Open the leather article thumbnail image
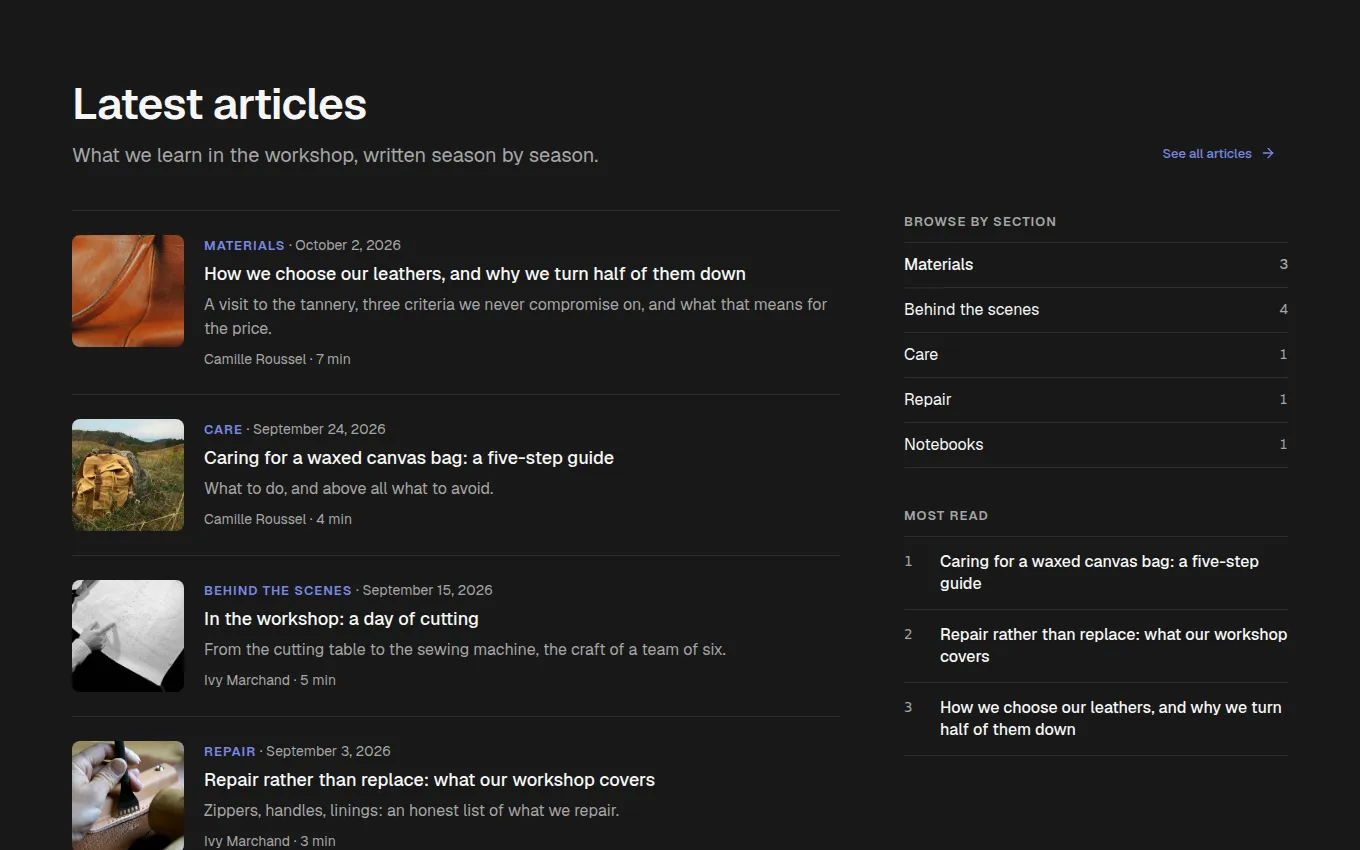1360x850 pixels. (x=128, y=291)
